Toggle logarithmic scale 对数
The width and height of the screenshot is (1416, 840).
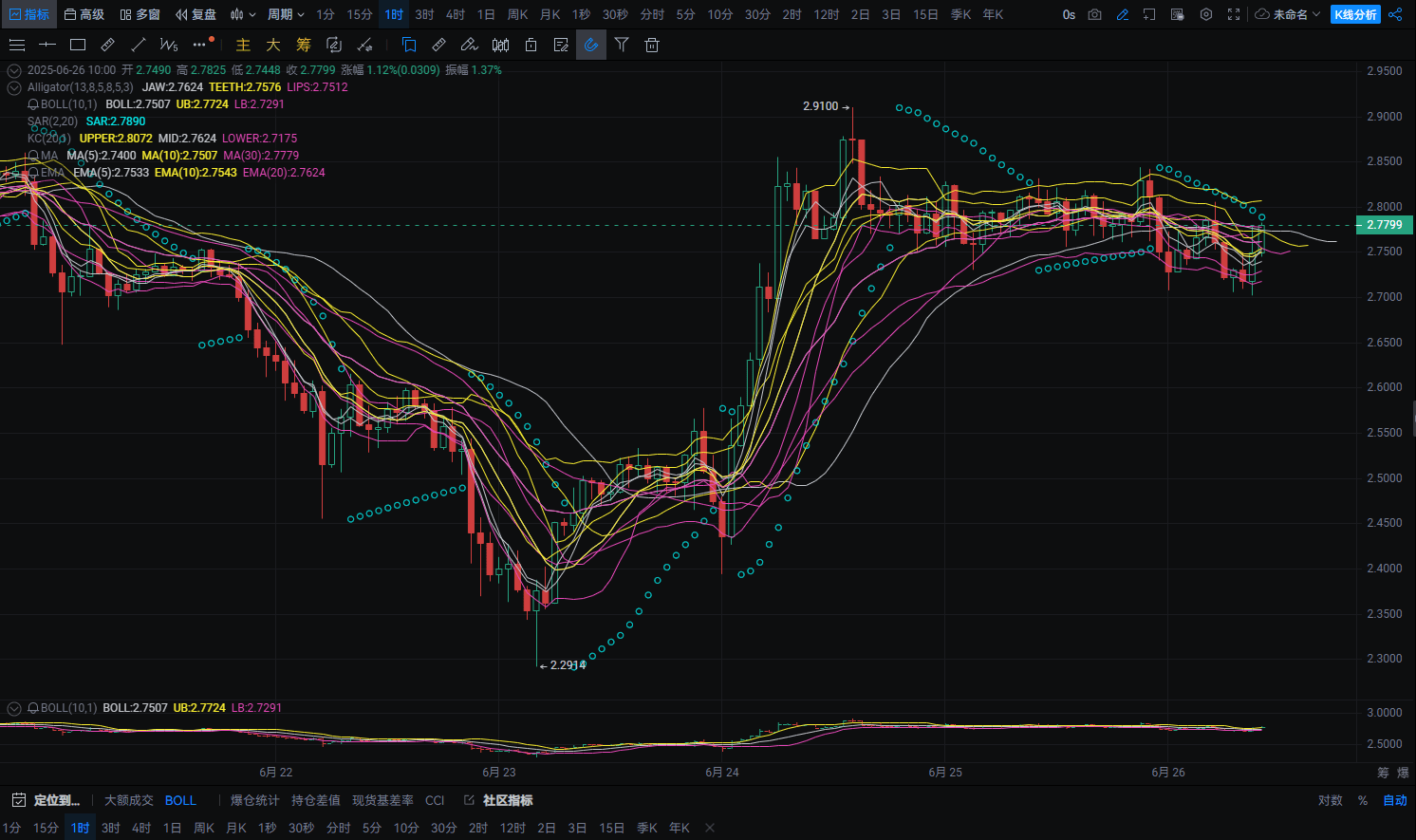[1330, 800]
